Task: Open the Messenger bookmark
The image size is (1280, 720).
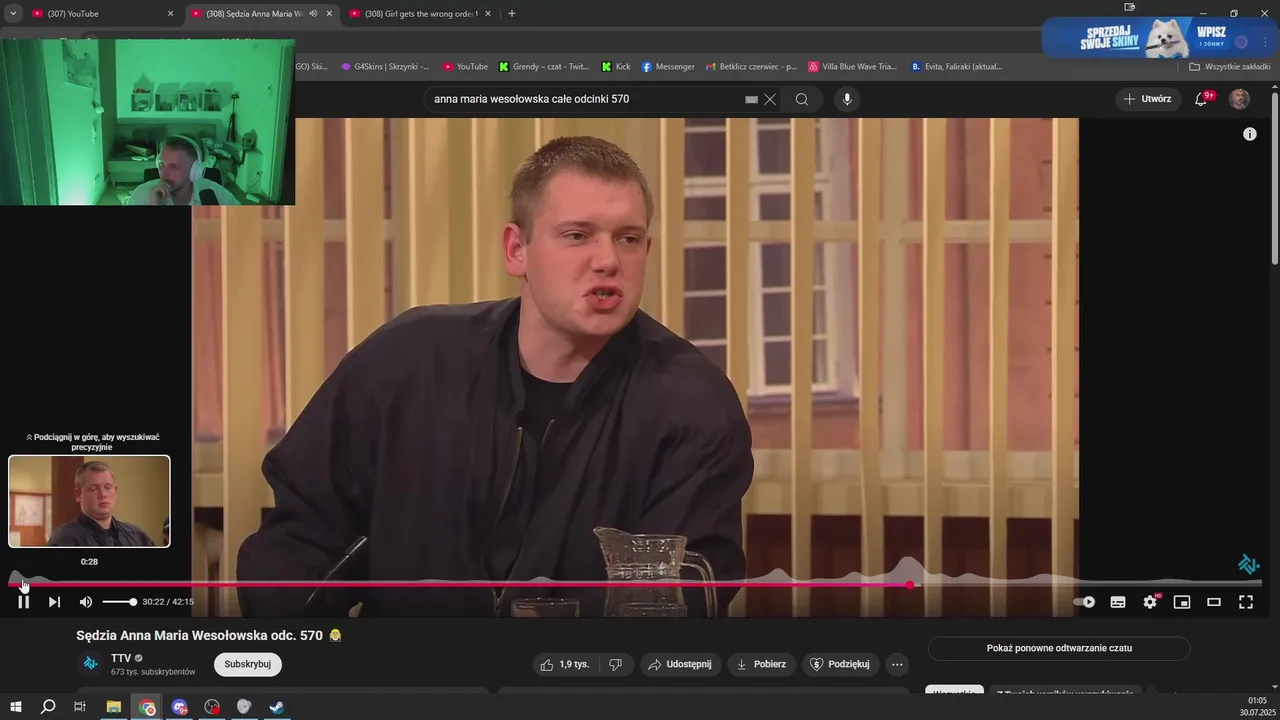Action: [x=668, y=67]
